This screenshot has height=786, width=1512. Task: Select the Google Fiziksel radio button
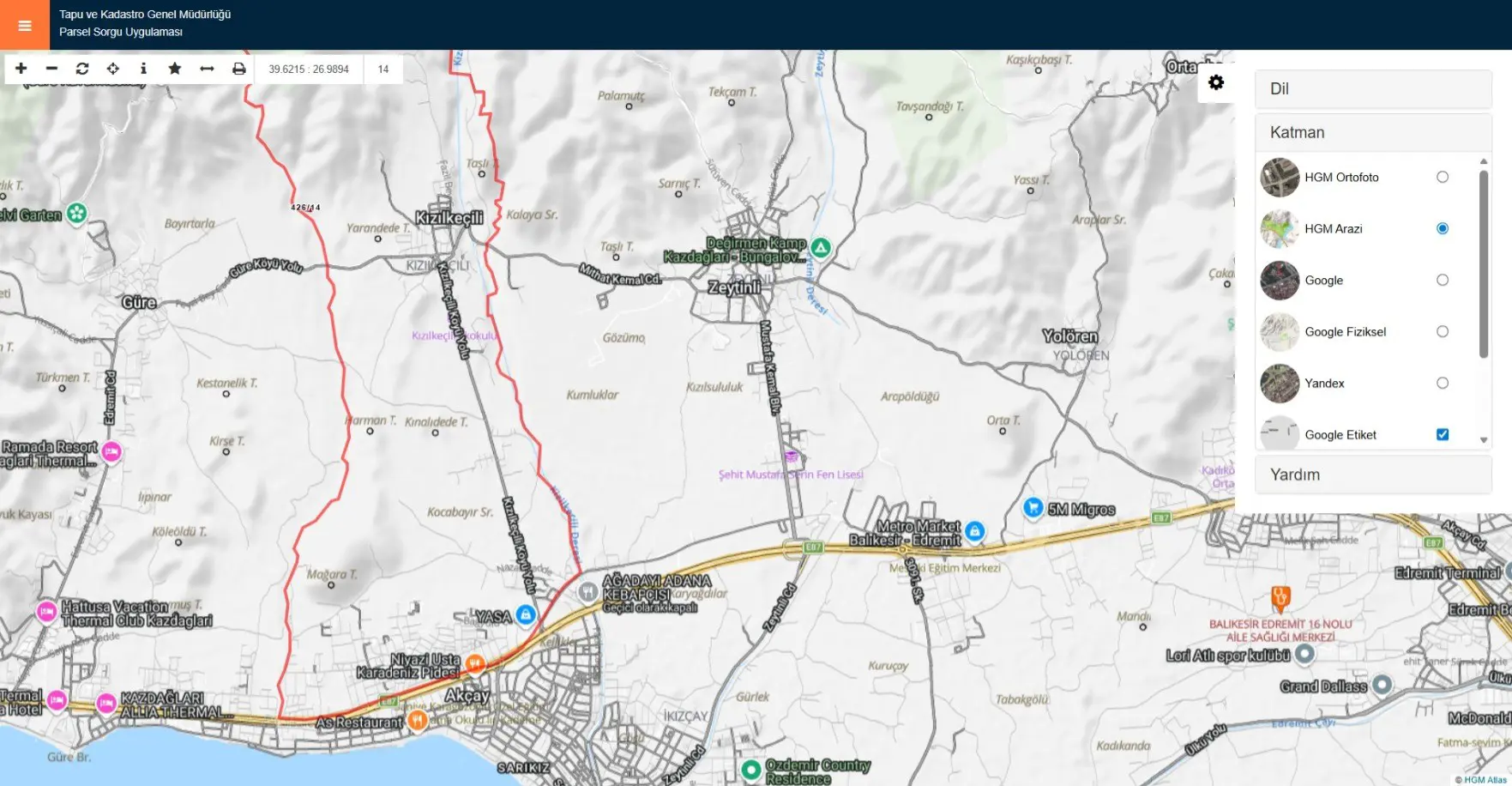click(1443, 331)
